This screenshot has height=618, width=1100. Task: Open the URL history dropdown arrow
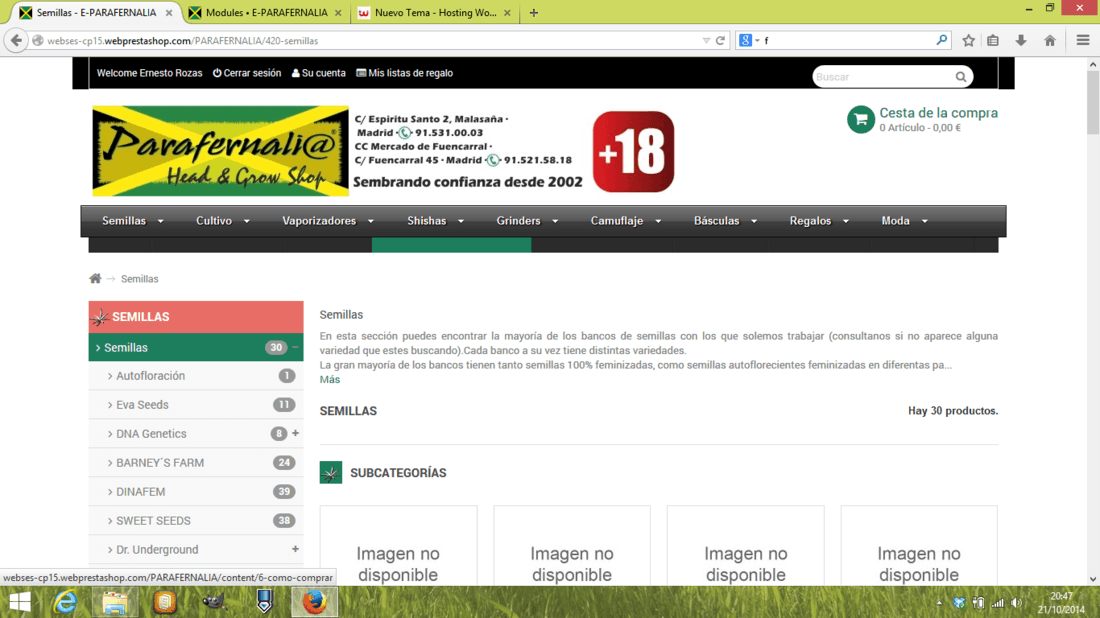[706, 41]
